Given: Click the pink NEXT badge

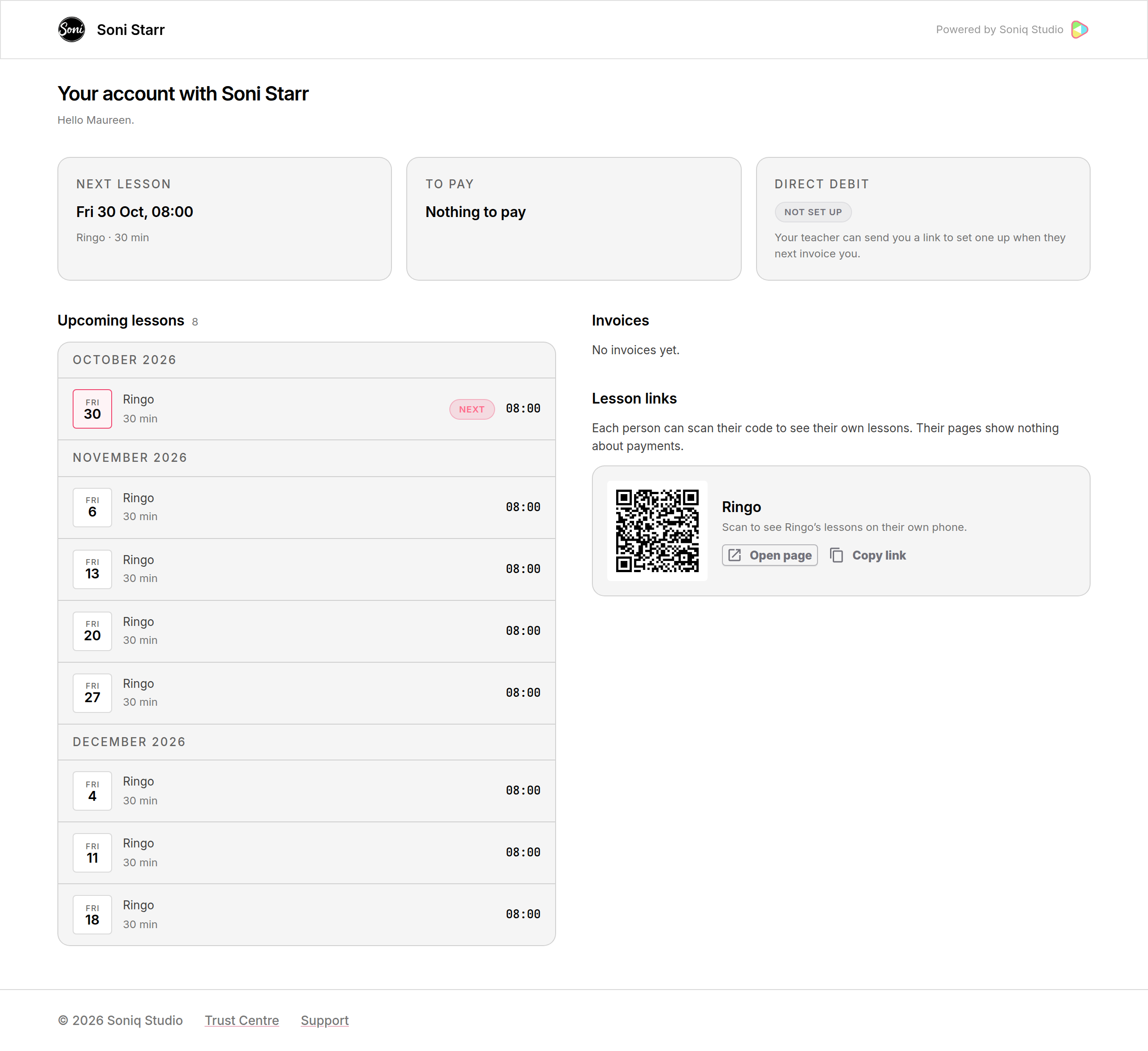Looking at the screenshot, I should (471, 409).
